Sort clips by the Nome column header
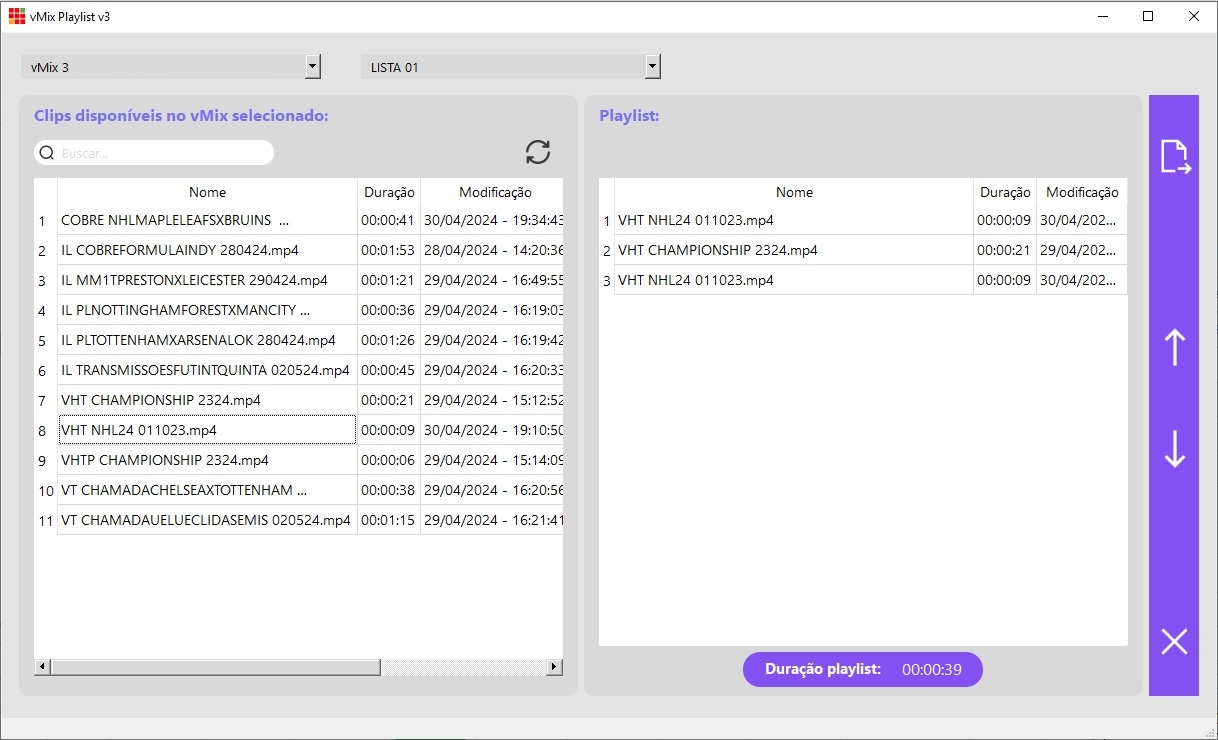This screenshot has width=1218, height=740. (x=207, y=192)
